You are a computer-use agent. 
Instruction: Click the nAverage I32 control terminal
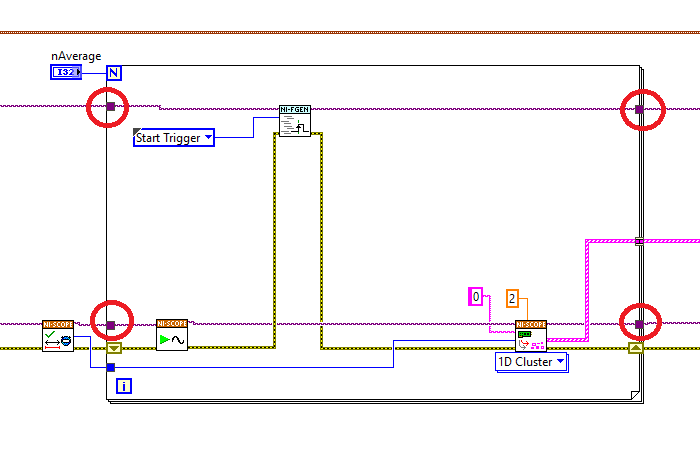pos(66,72)
